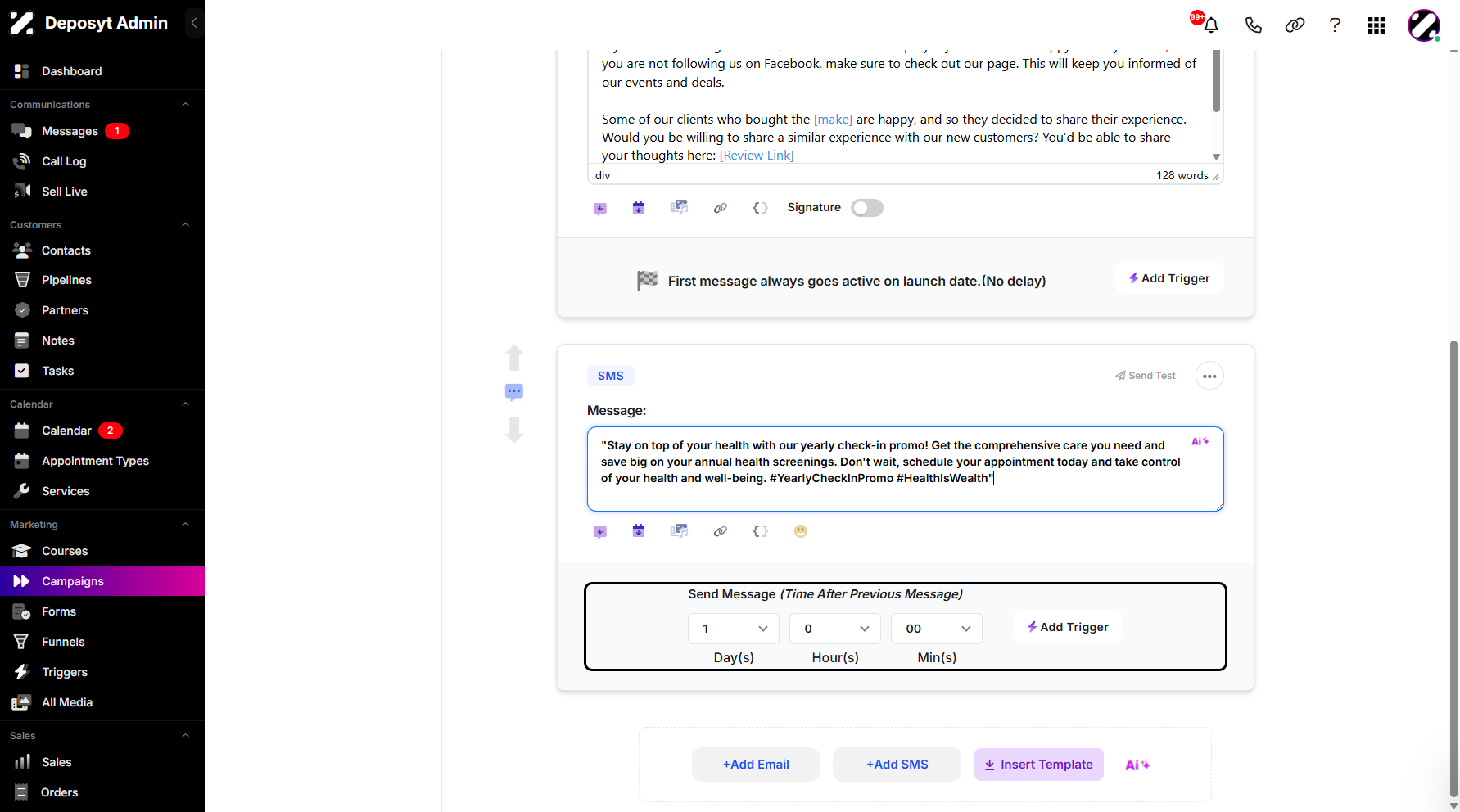
Task: Generate SMS text with AI icon in message box
Action: [1200, 441]
